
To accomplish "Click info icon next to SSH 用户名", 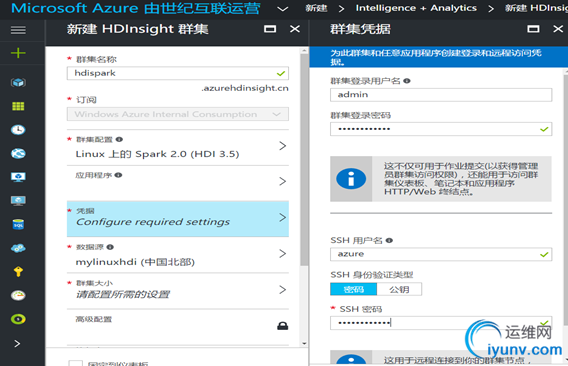I will point(389,240).
